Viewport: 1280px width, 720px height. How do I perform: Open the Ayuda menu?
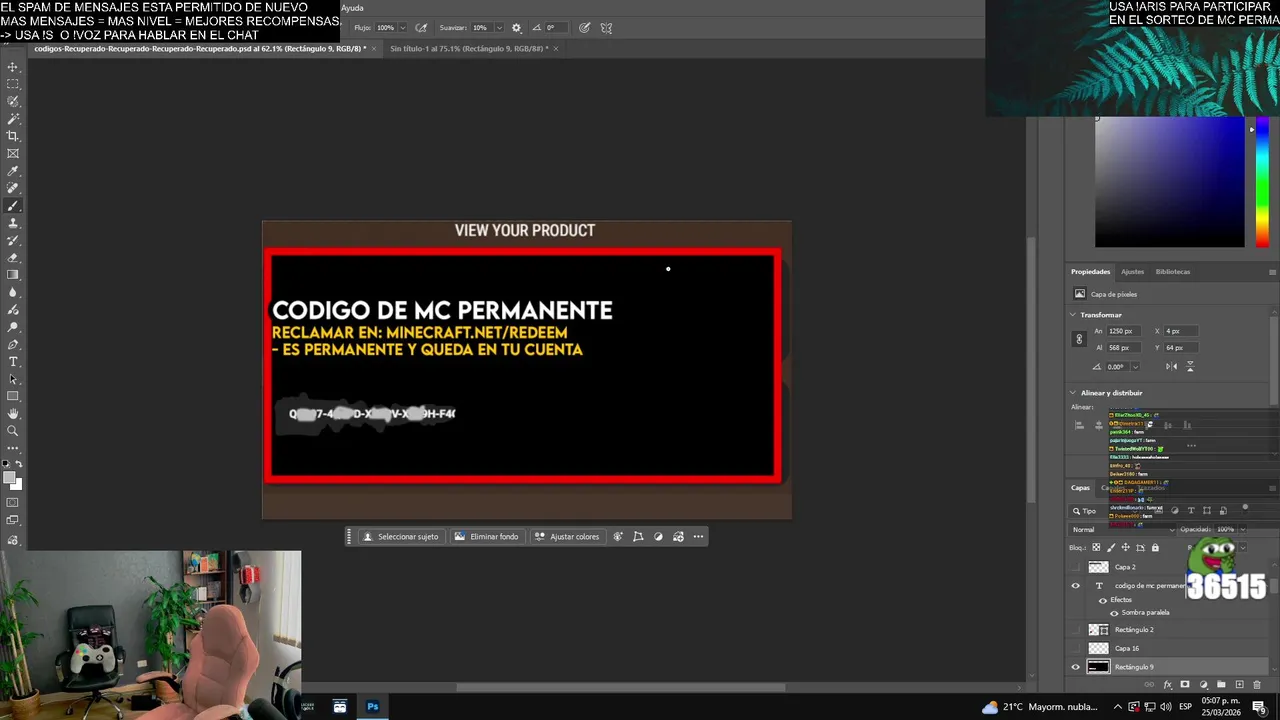point(352,8)
